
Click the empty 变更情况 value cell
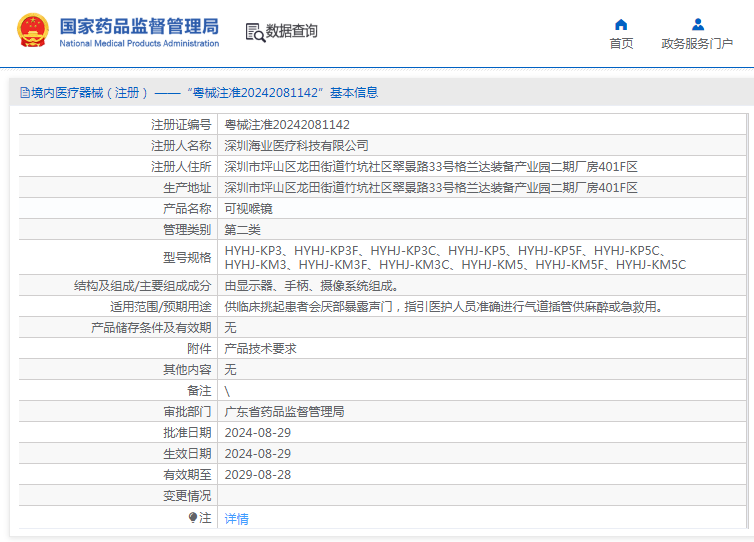(482, 495)
